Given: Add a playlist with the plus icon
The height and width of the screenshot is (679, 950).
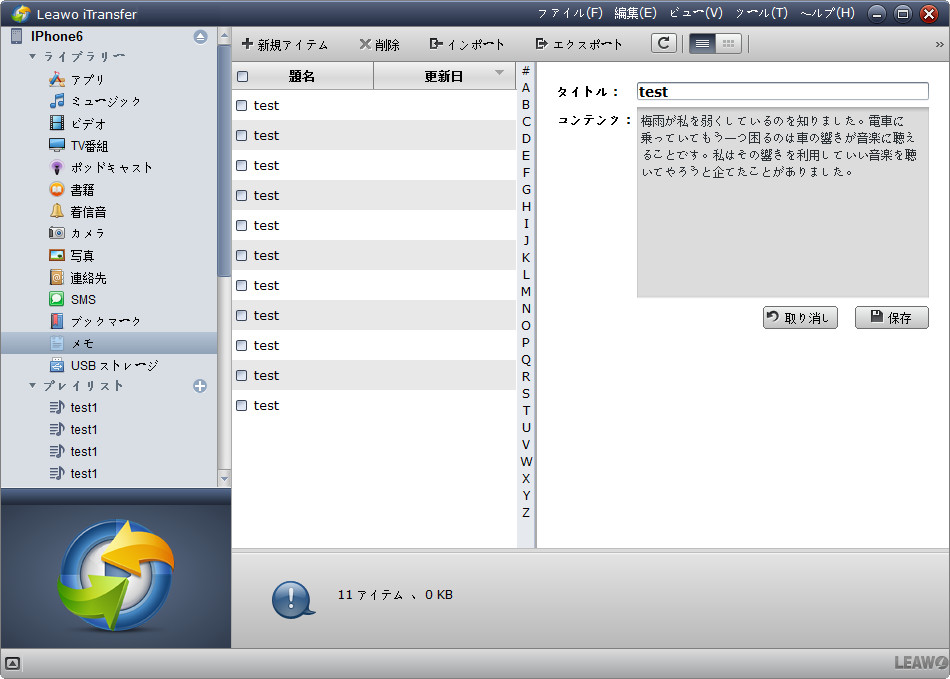Looking at the screenshot, I should point(200,386).
